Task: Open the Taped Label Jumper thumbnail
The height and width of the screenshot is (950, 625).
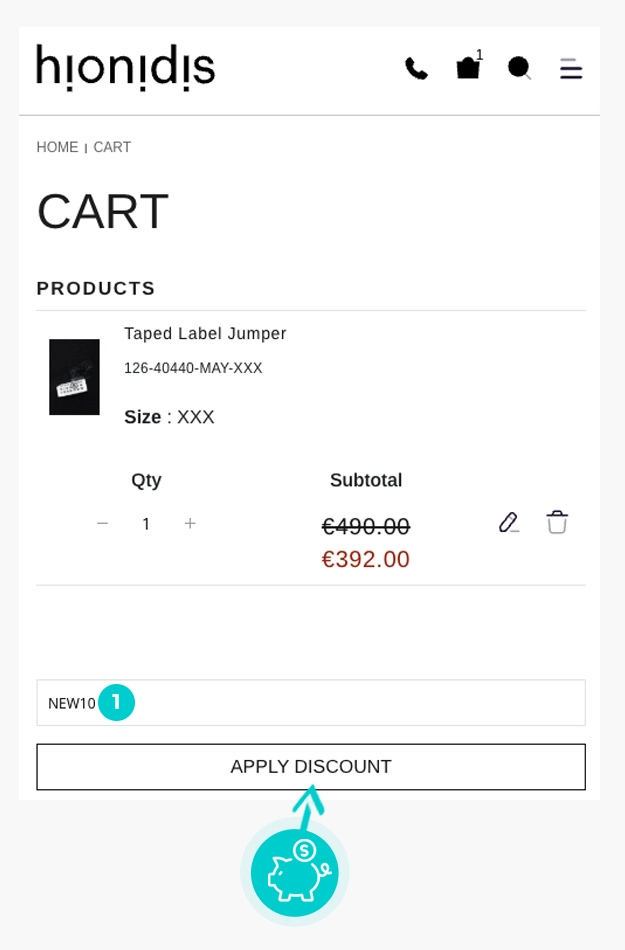Action: [x=74, y=377]
